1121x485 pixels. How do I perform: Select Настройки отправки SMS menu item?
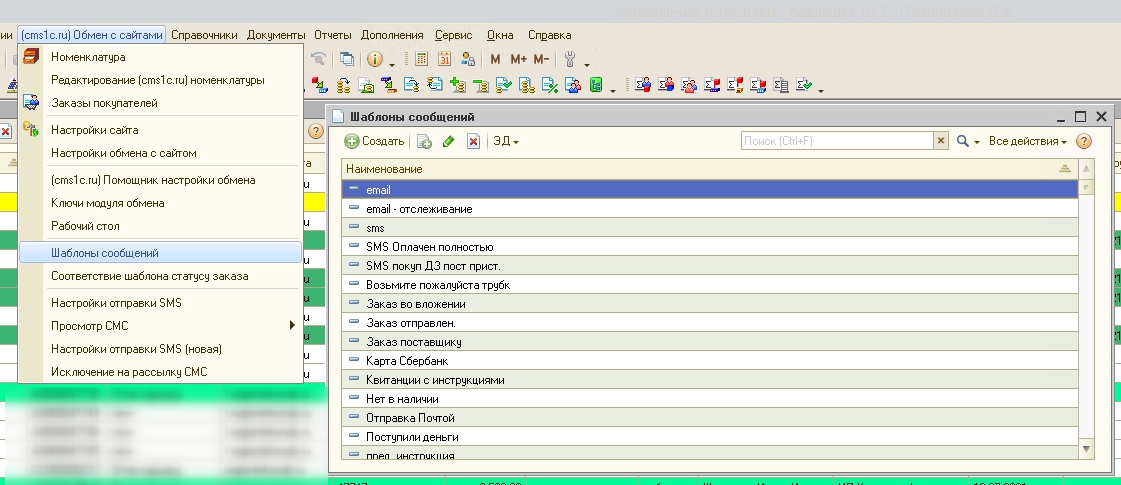pos(116,302)
